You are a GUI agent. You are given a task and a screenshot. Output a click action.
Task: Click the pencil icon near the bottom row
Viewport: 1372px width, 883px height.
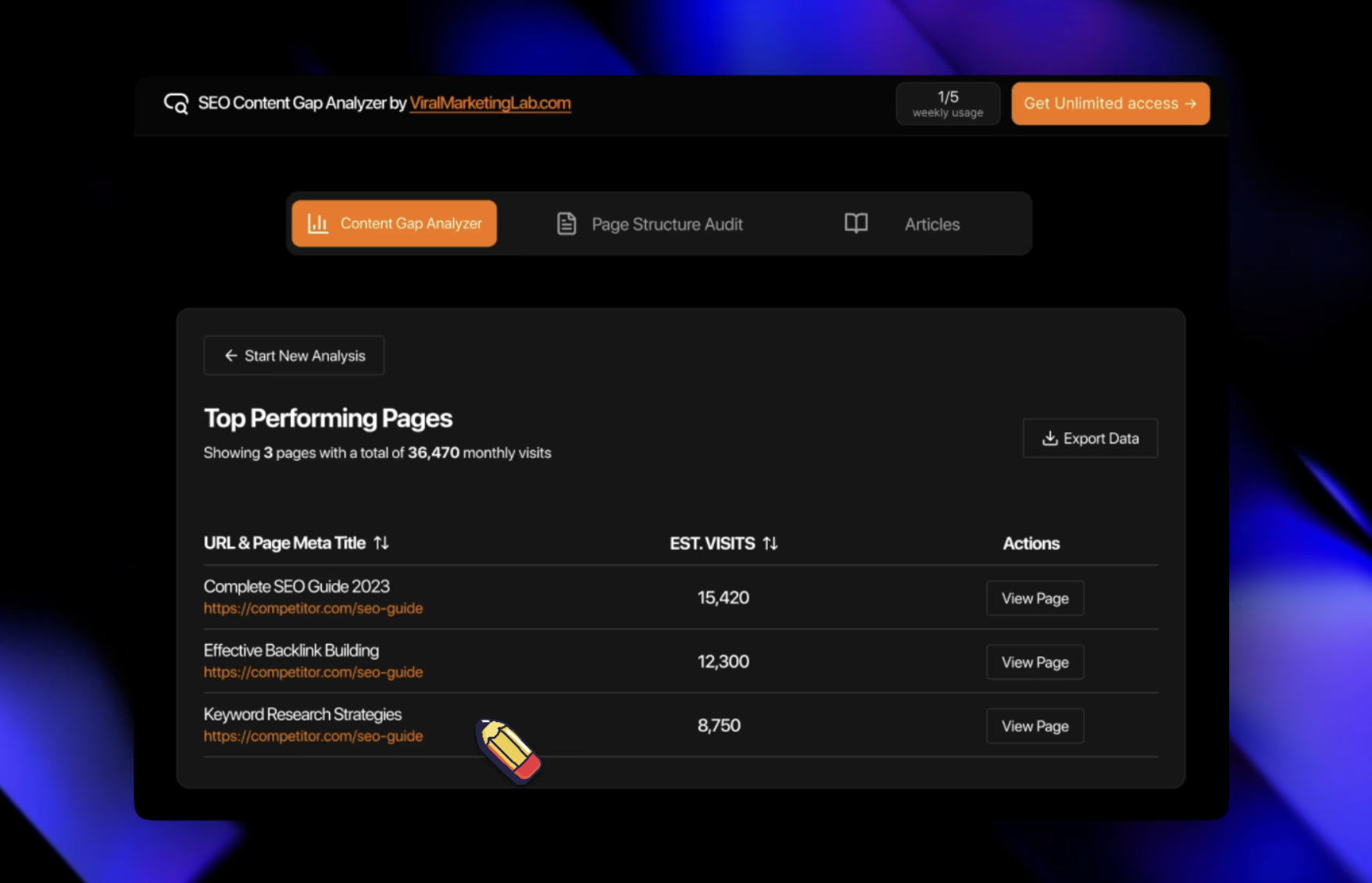click(x=508, y=750)
